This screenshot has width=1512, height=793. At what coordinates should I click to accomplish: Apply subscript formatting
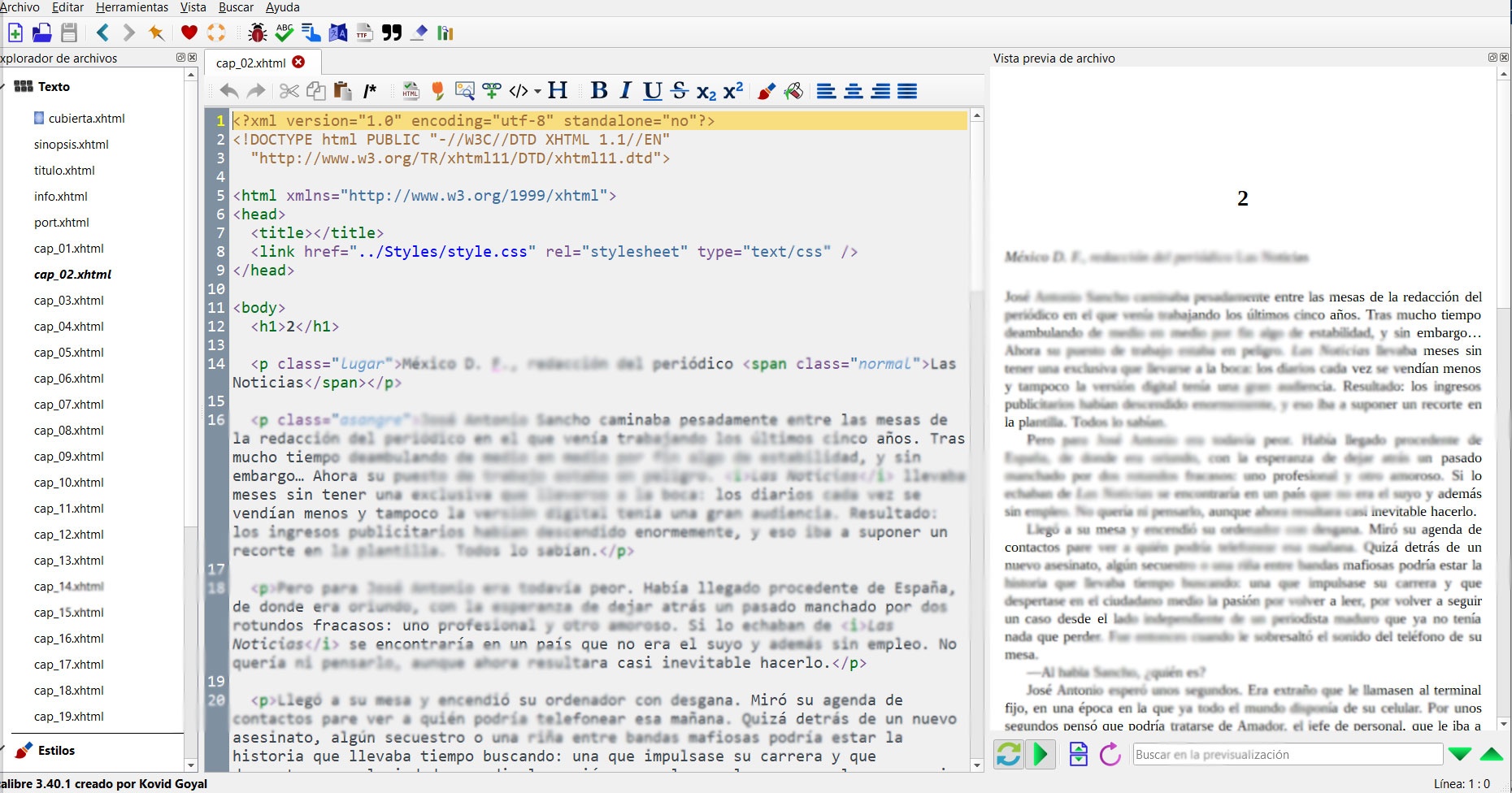(706, 92)
